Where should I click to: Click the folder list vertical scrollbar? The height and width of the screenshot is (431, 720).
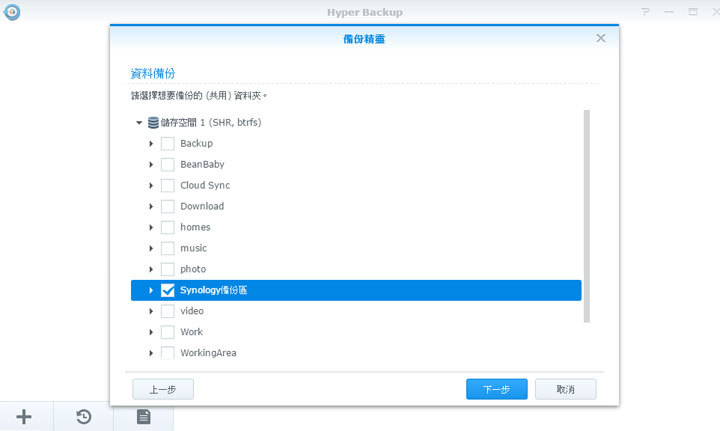586,215
